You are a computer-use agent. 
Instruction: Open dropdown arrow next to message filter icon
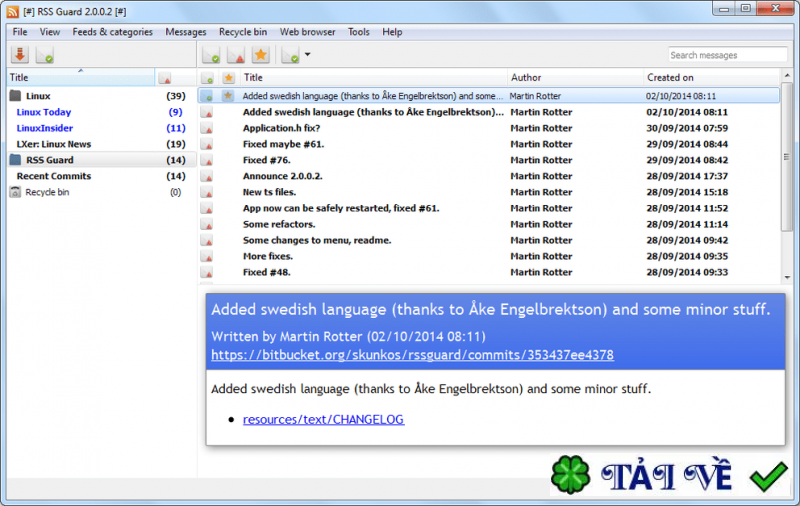pos(307,55)
